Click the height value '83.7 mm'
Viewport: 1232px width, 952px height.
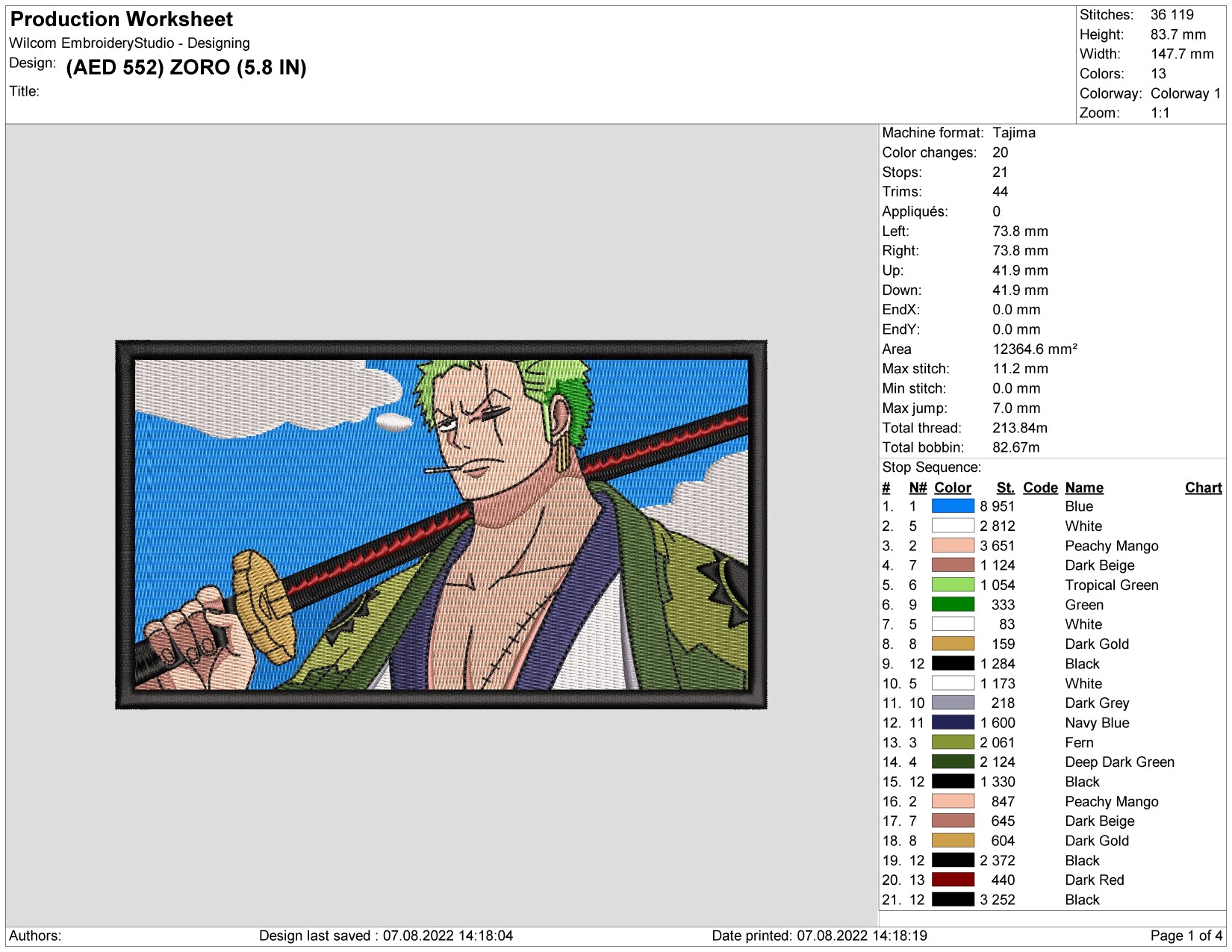point(1177,34)
